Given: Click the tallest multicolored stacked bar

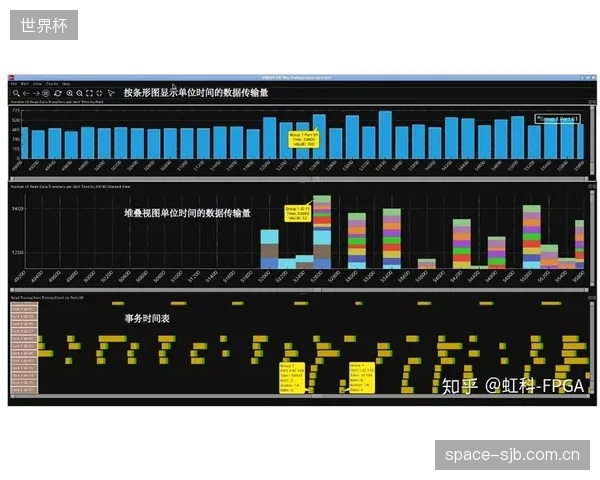Looking at the screenshot, I should (322, 232).
